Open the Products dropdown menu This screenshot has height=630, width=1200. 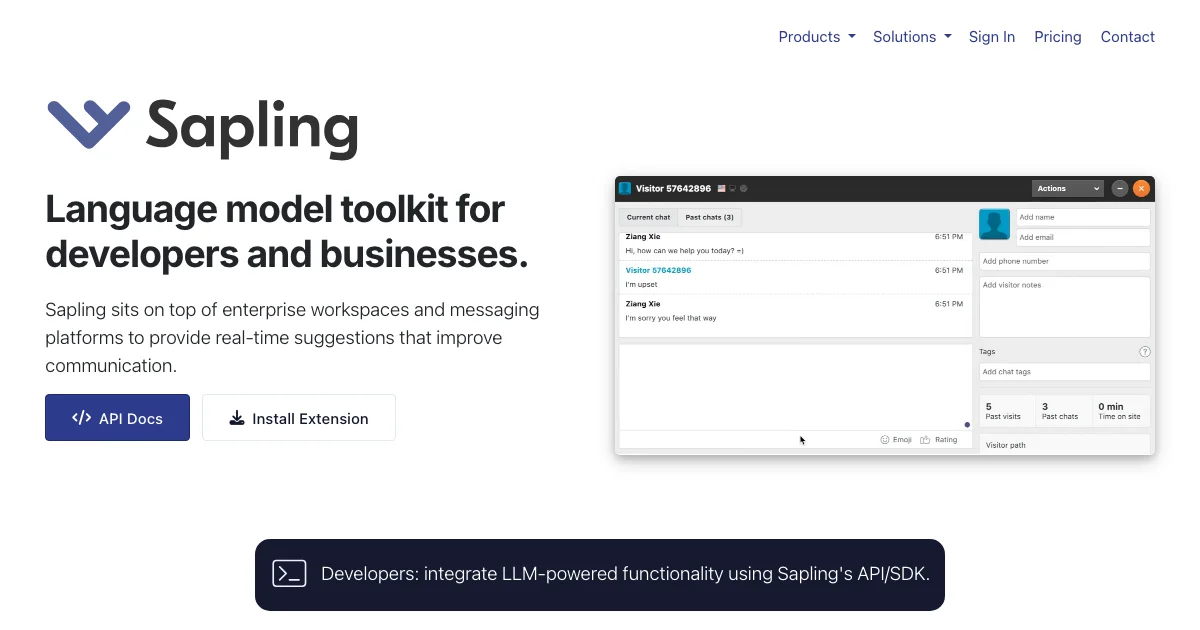point(817,37)
